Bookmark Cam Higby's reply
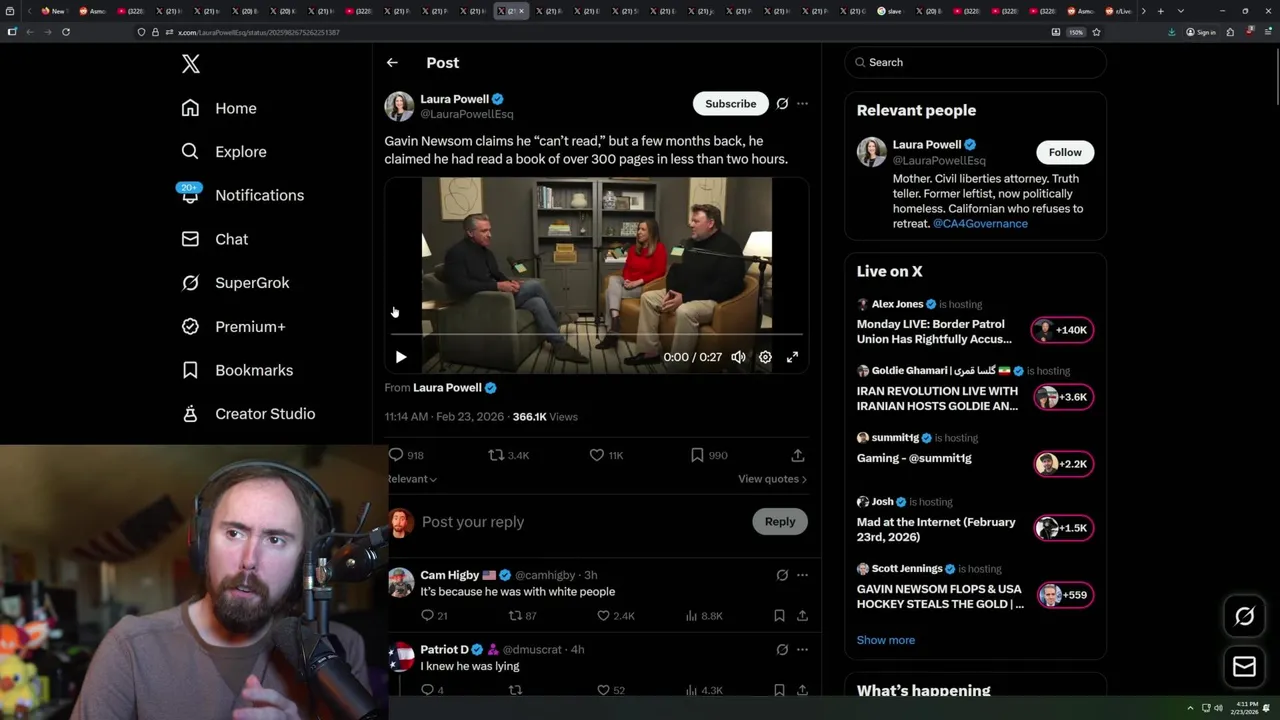Viewport: 1280px width, 720px height. tap(779, 616)
